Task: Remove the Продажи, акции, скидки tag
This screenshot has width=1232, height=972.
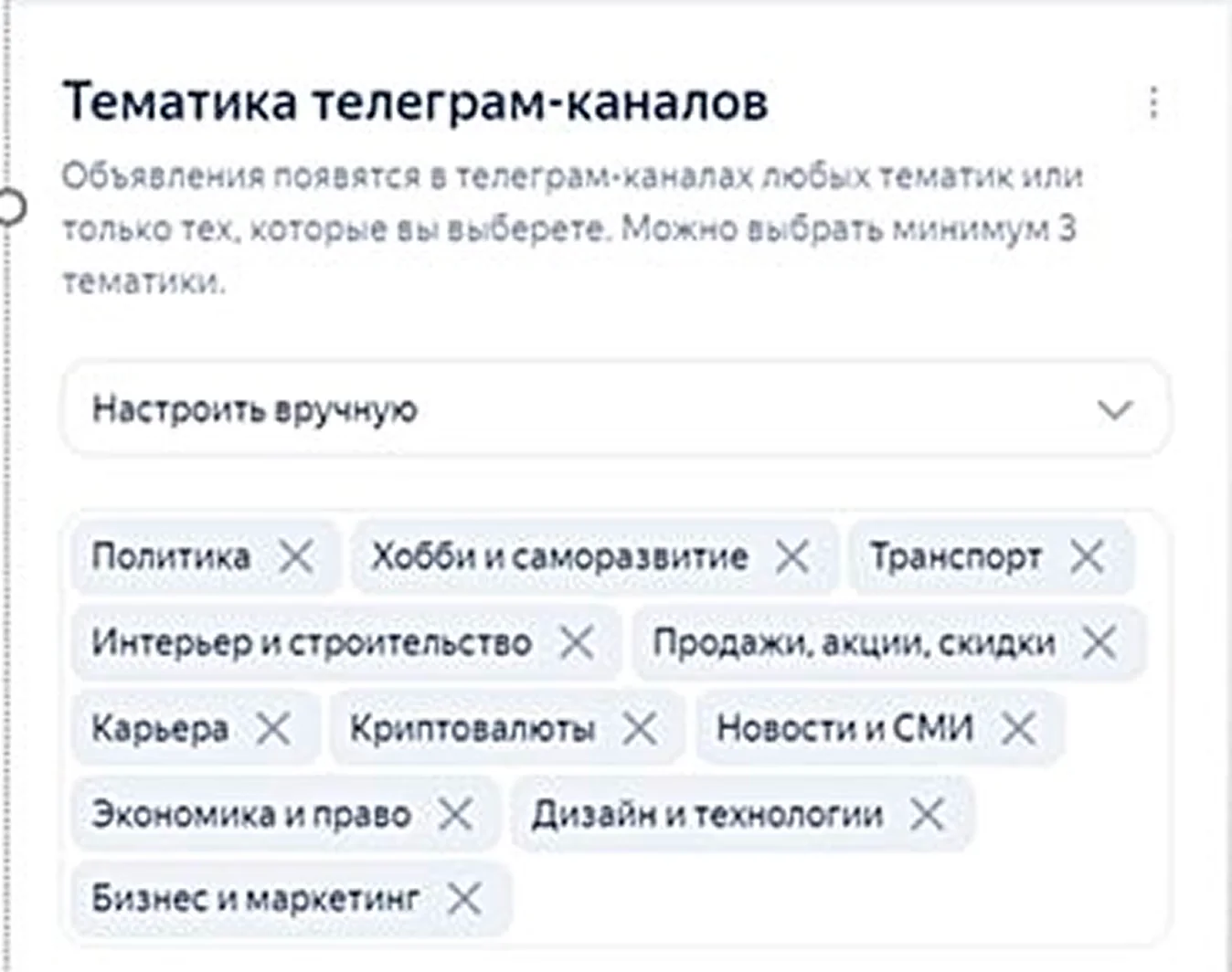Action: 1099,642
